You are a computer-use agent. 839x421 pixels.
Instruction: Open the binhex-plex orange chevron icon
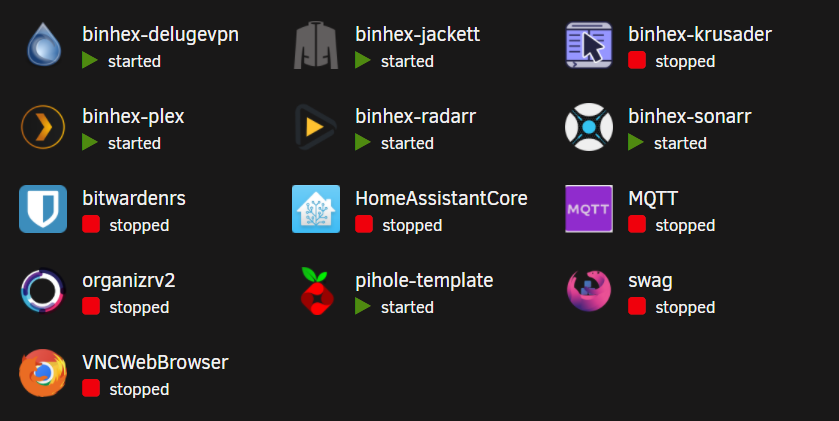pyautogui.click(x=43, y=127)
